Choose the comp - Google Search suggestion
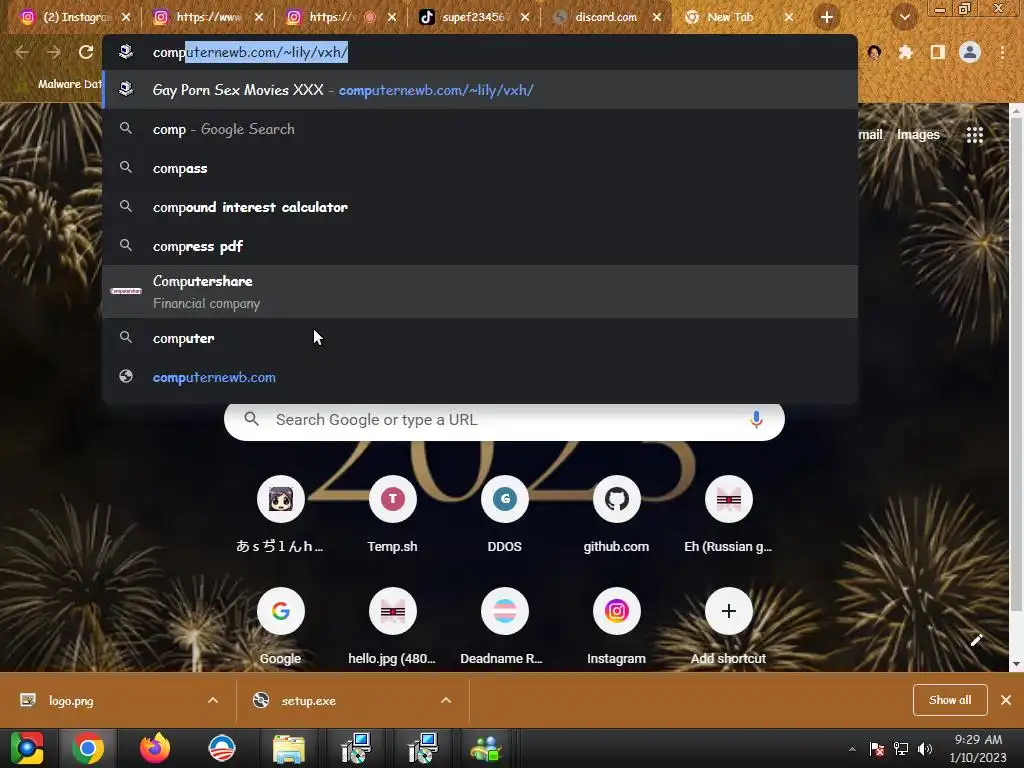This screenshot has width=1024, height=768. (x=480, y=129)
